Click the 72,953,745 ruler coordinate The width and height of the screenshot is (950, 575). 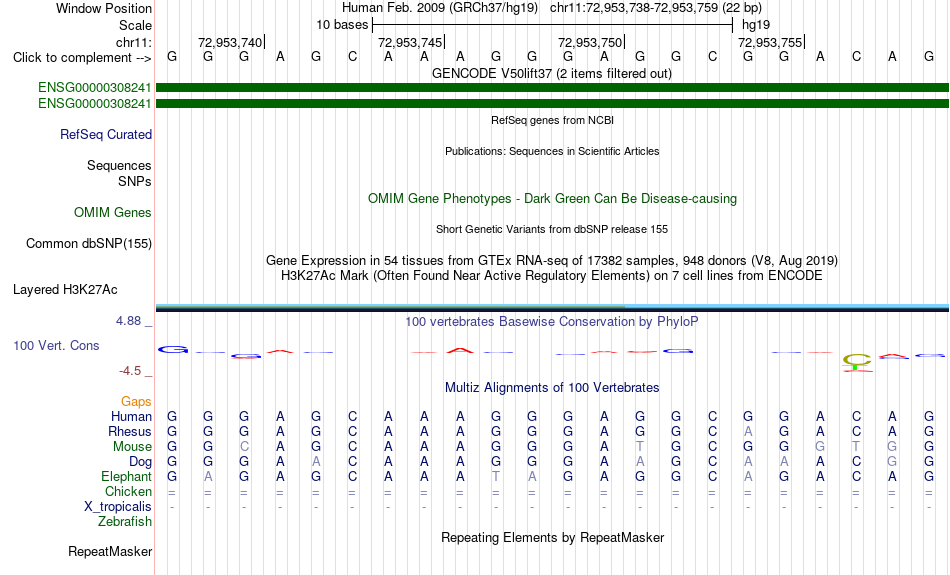410,42
